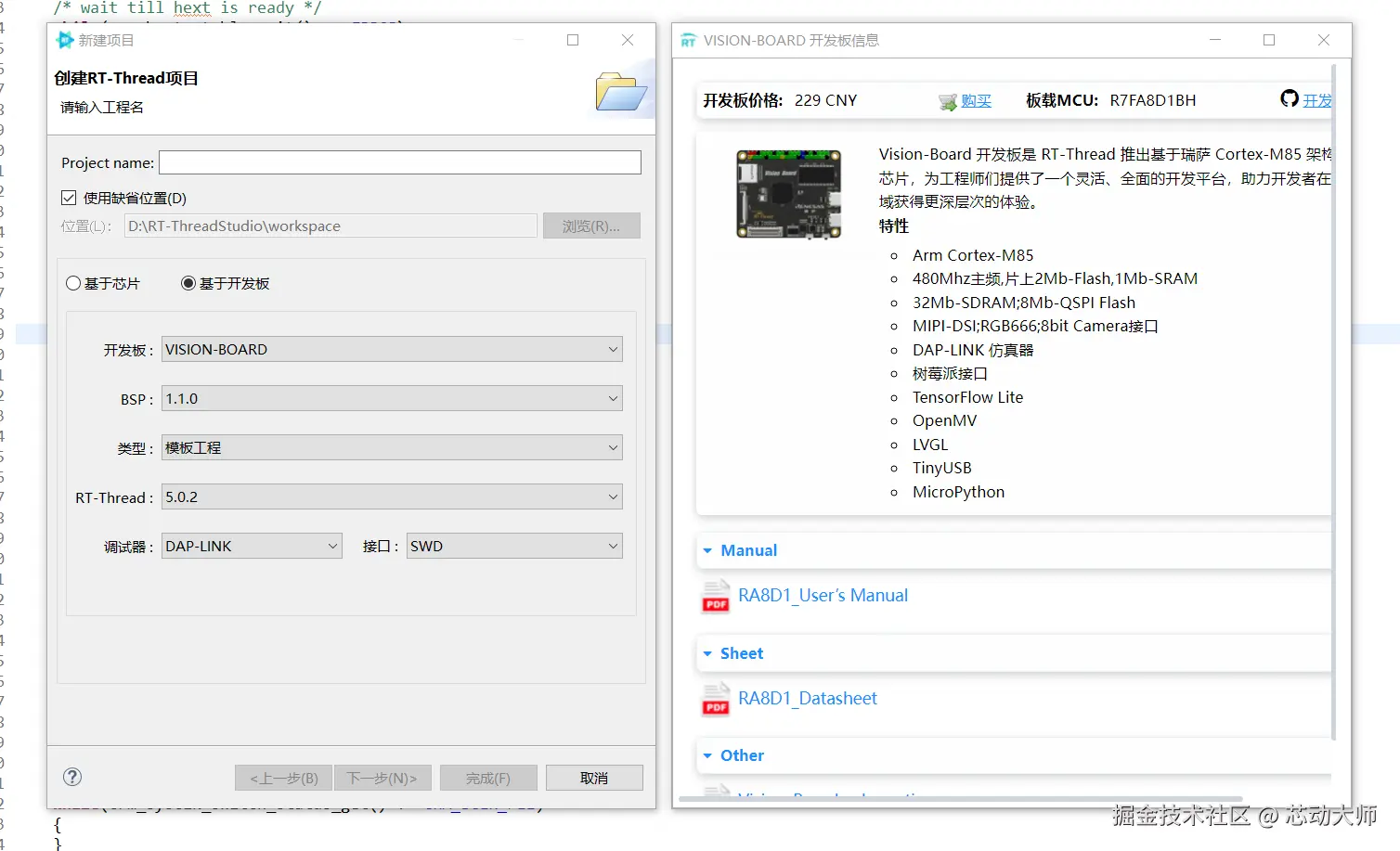The width and height of the screenshot is (1400, 851).
Task: Select the board-based radio button
Action: point(188,283)
